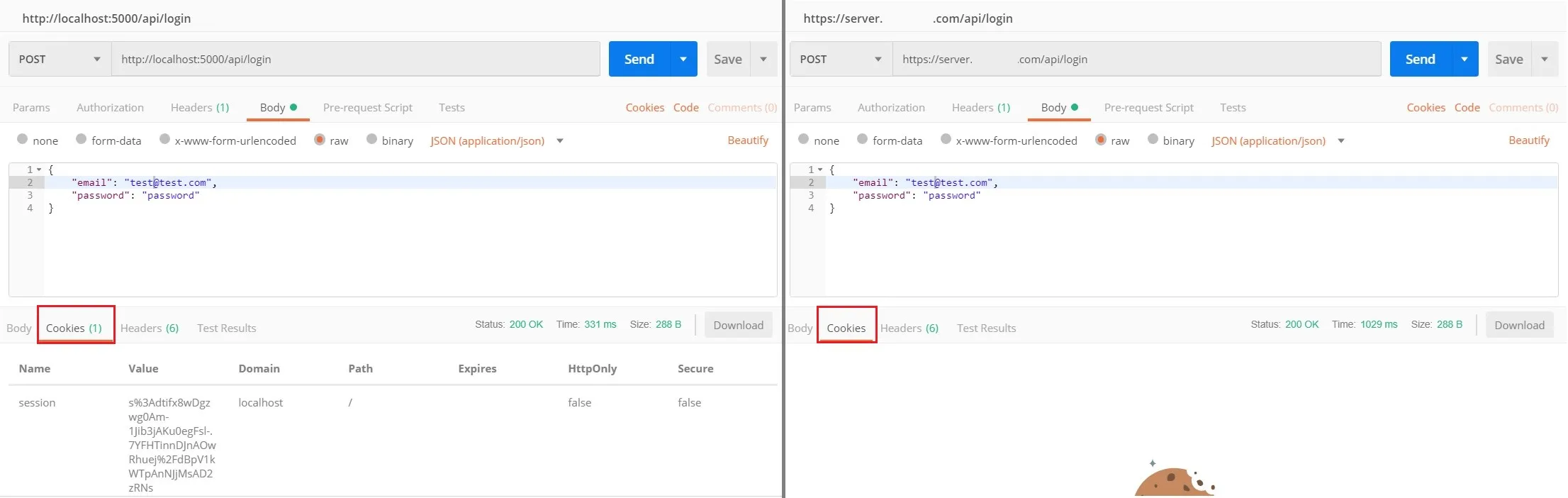The height and width of the screenshot is (498, 1568).
Task: Open the Pre-request Script tab in the localhost window
Action: (x=367, y=107)
